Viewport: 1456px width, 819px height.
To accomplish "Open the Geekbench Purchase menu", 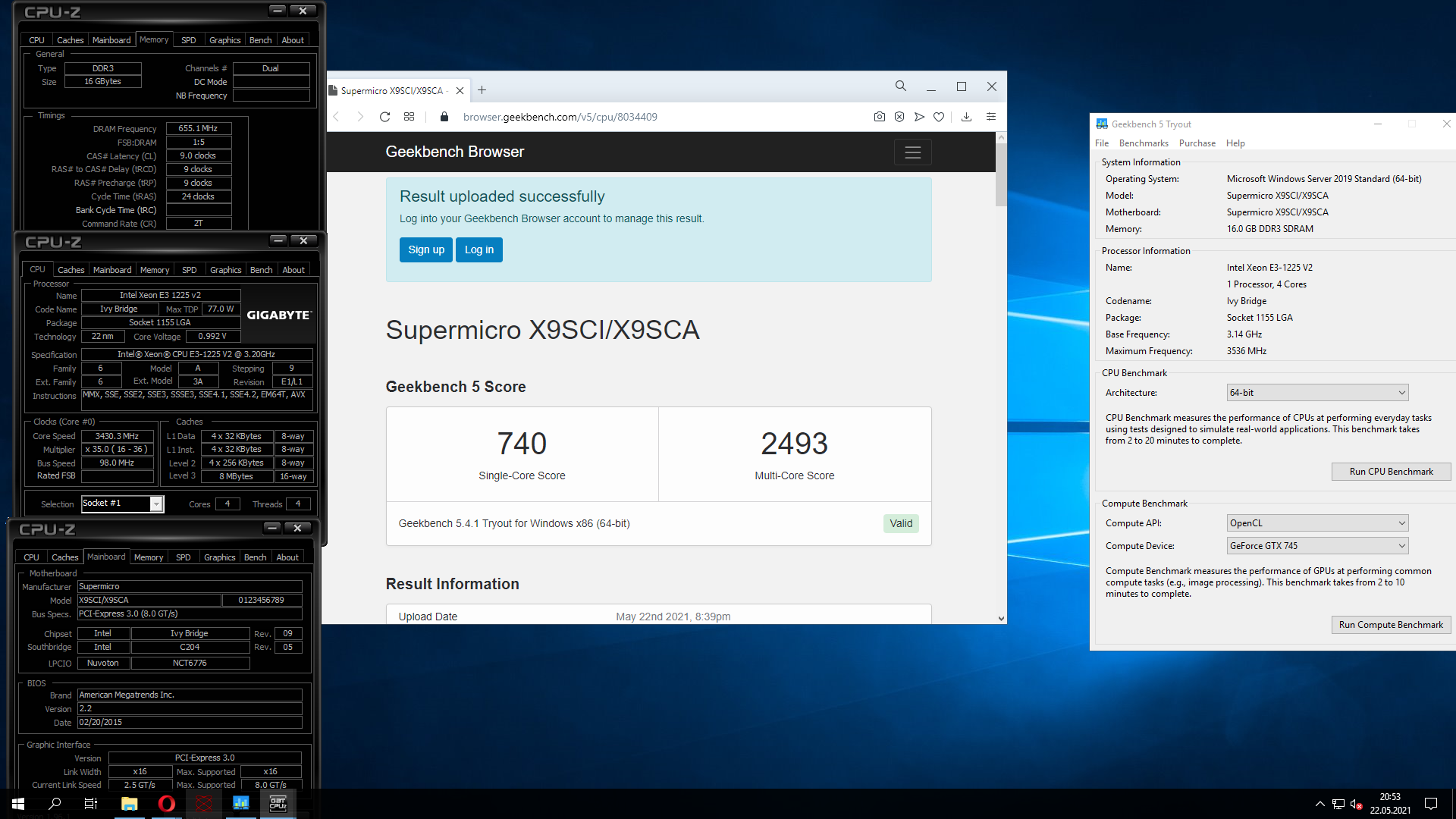I will coord(1197,143).
